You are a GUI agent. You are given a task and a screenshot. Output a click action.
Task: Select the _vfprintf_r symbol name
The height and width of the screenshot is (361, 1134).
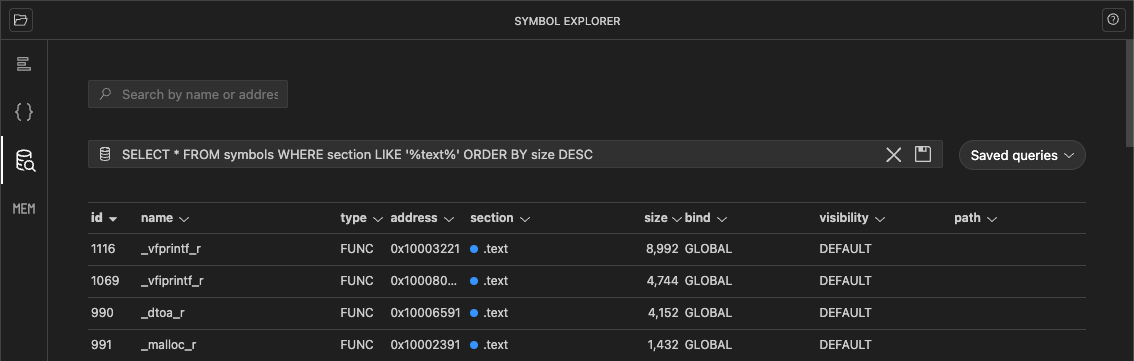point(171,249)
